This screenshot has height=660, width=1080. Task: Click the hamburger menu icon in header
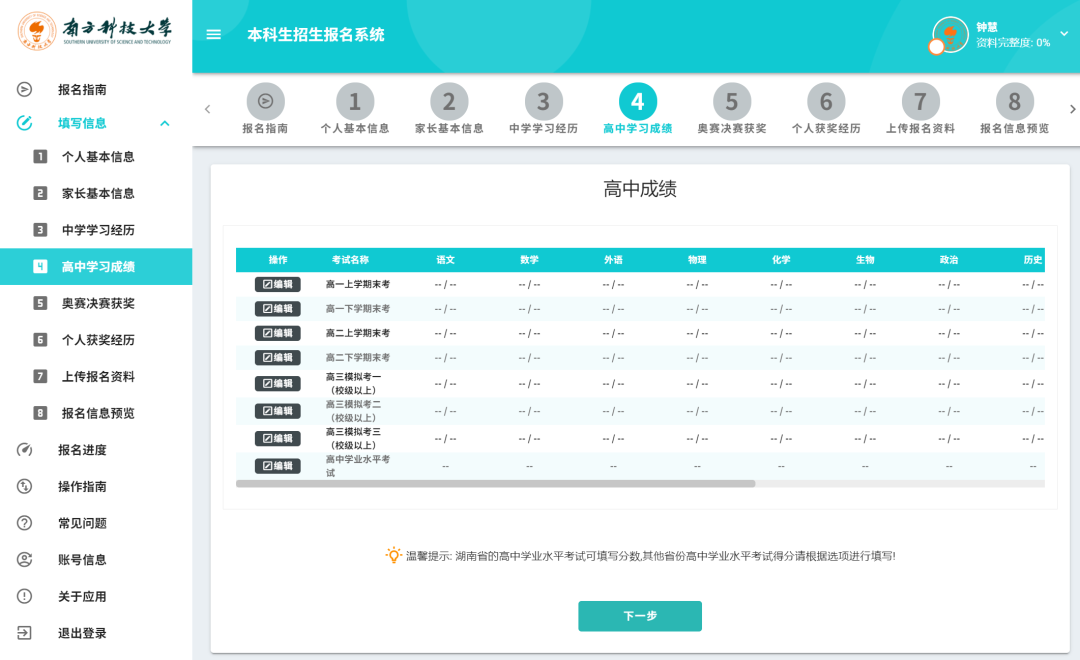(213, 35)
